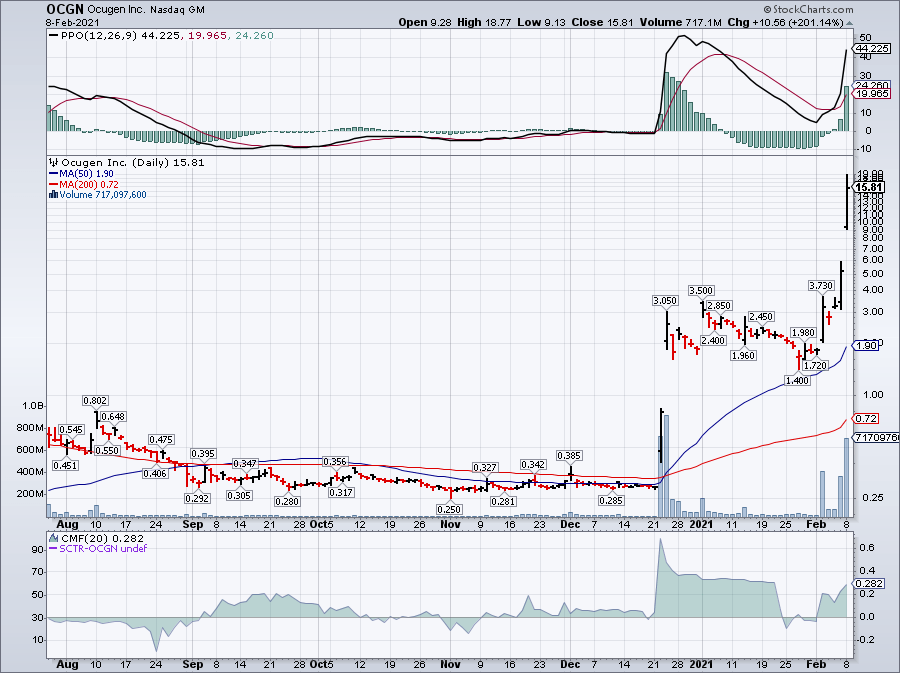
Task: Click the 3.050 price label
Action: click(x=665, y=300)
